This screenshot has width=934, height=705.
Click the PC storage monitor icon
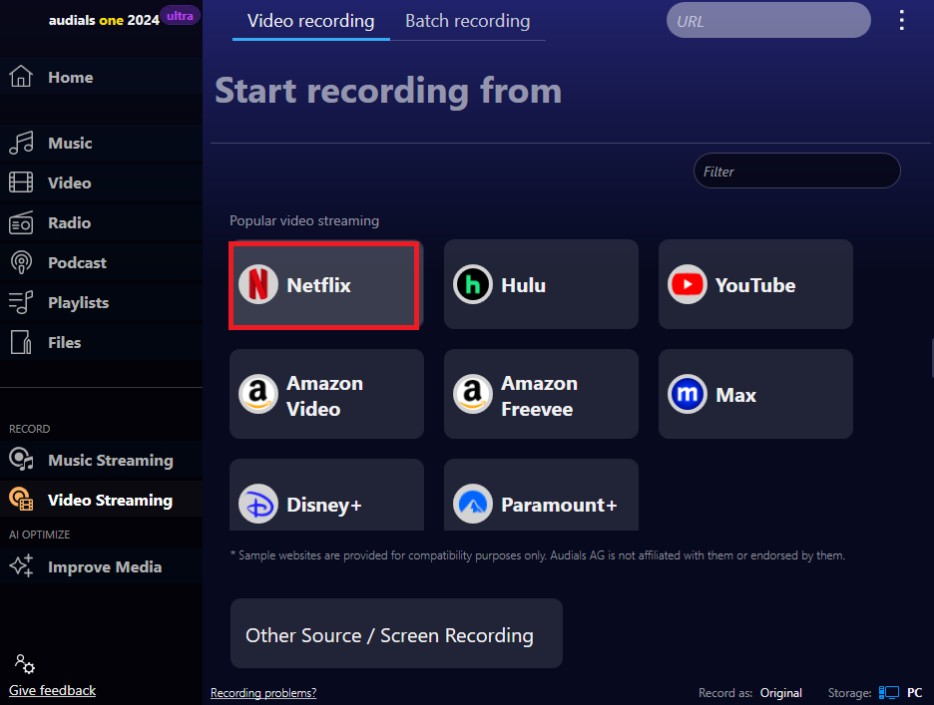click(888, 692)
